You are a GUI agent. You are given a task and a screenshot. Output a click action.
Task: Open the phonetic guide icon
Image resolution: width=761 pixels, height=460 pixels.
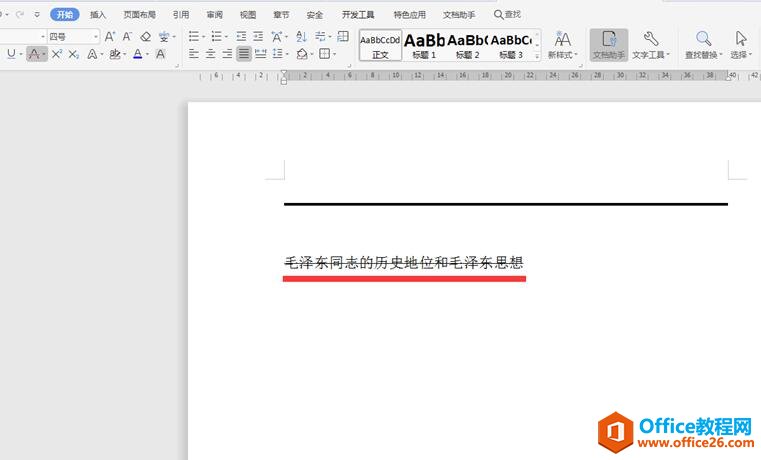point(164,36)
